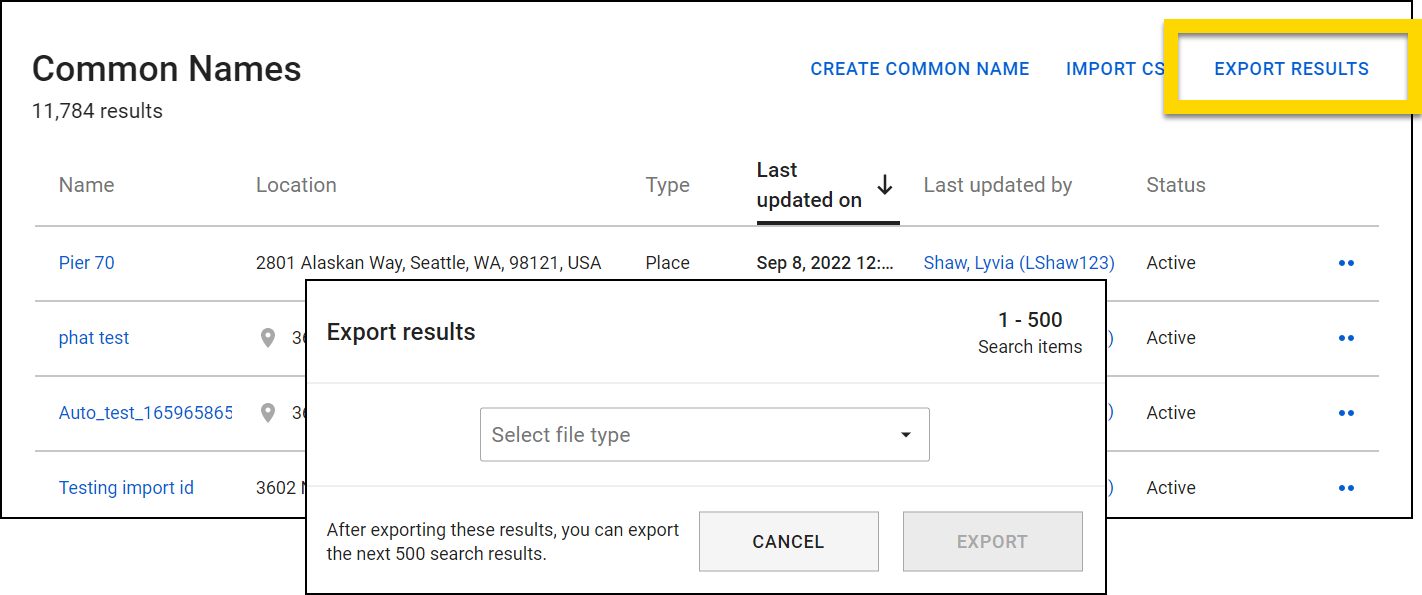
Task: Open the actions menu for Pier 70 row
Action: coord(1346,262)
